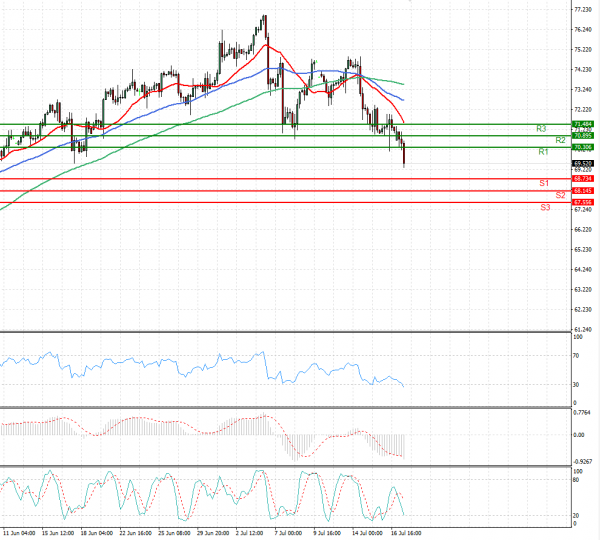
Task: Click the S1 support label
Action: tap(544, 183)
